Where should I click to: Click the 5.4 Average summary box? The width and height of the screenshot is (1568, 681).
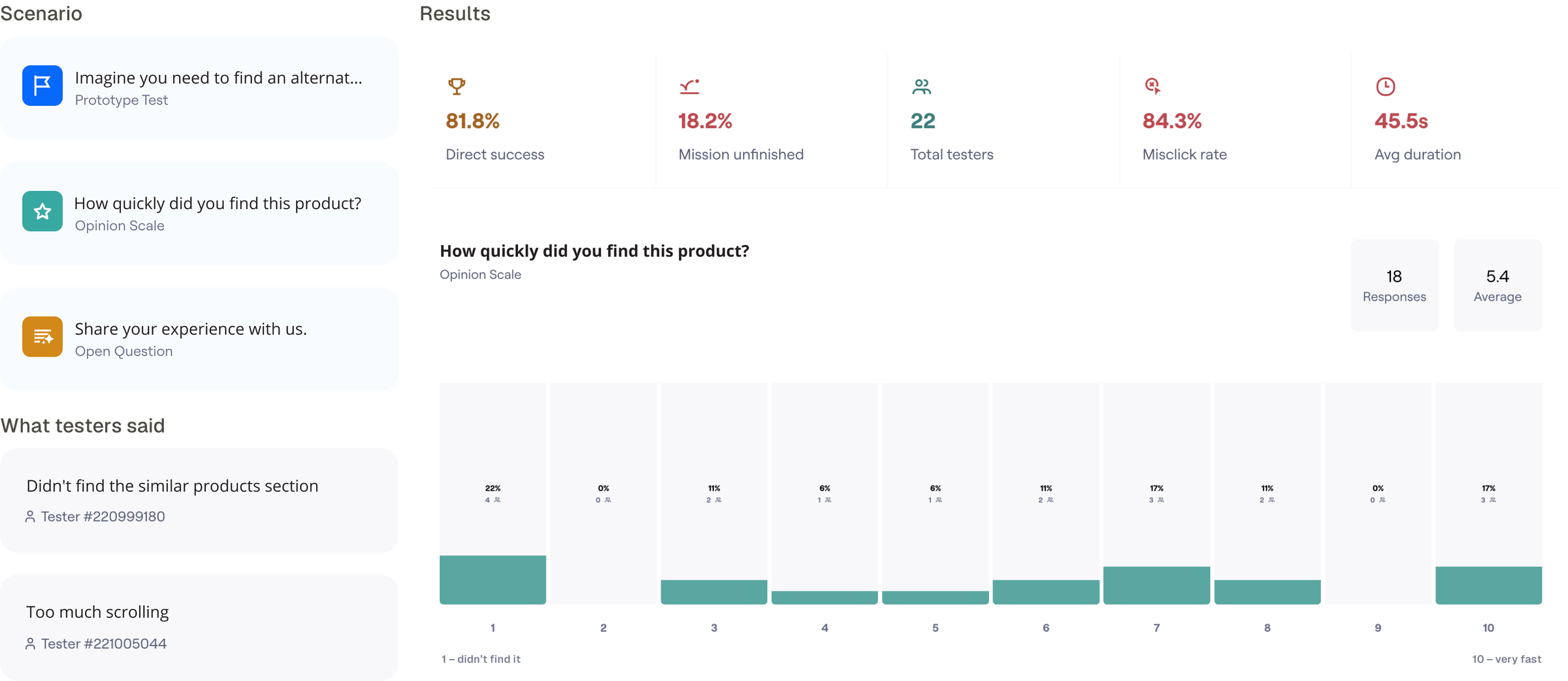[1497, 285]
